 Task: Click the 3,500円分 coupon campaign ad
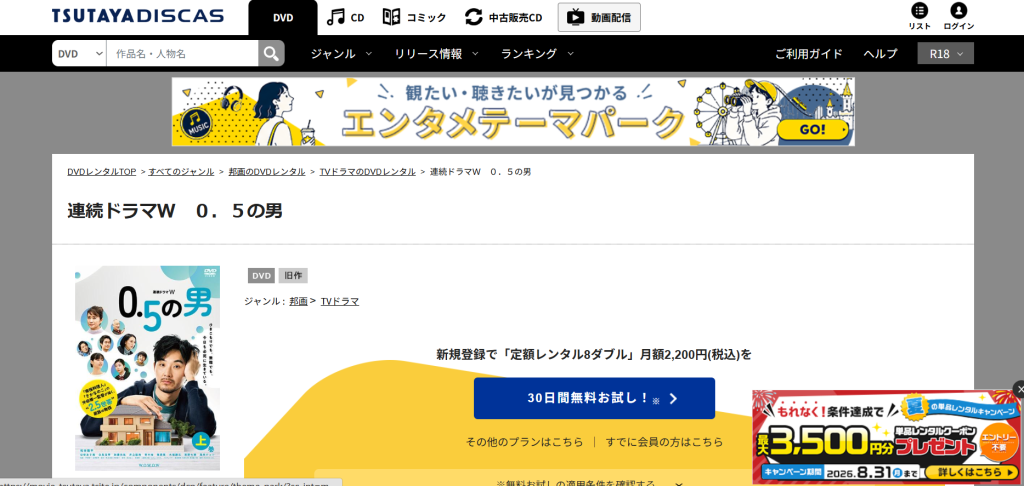pyautogui.click(x=886, y=437)
